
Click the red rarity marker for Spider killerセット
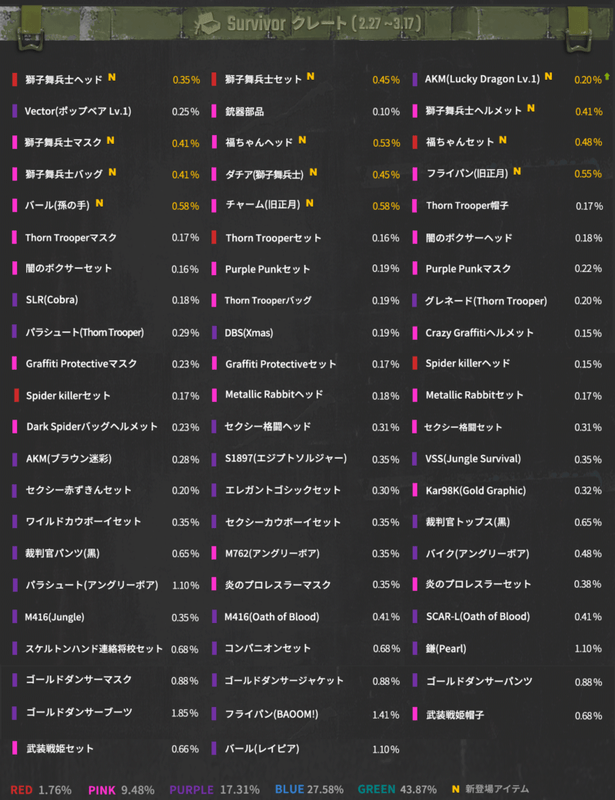pyautogui.click(x=15, y=395)
